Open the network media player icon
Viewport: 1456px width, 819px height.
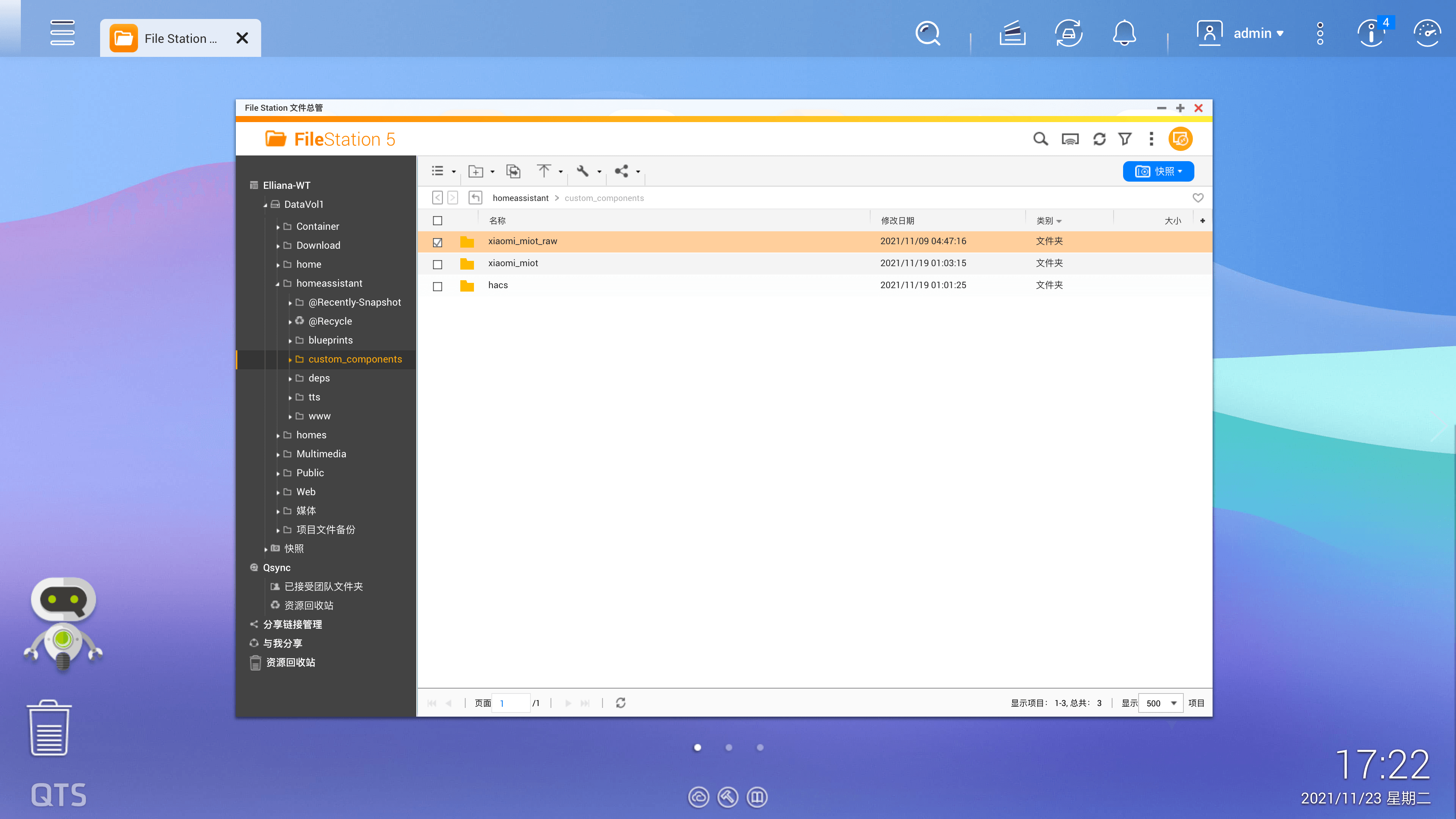(1070, 139)
